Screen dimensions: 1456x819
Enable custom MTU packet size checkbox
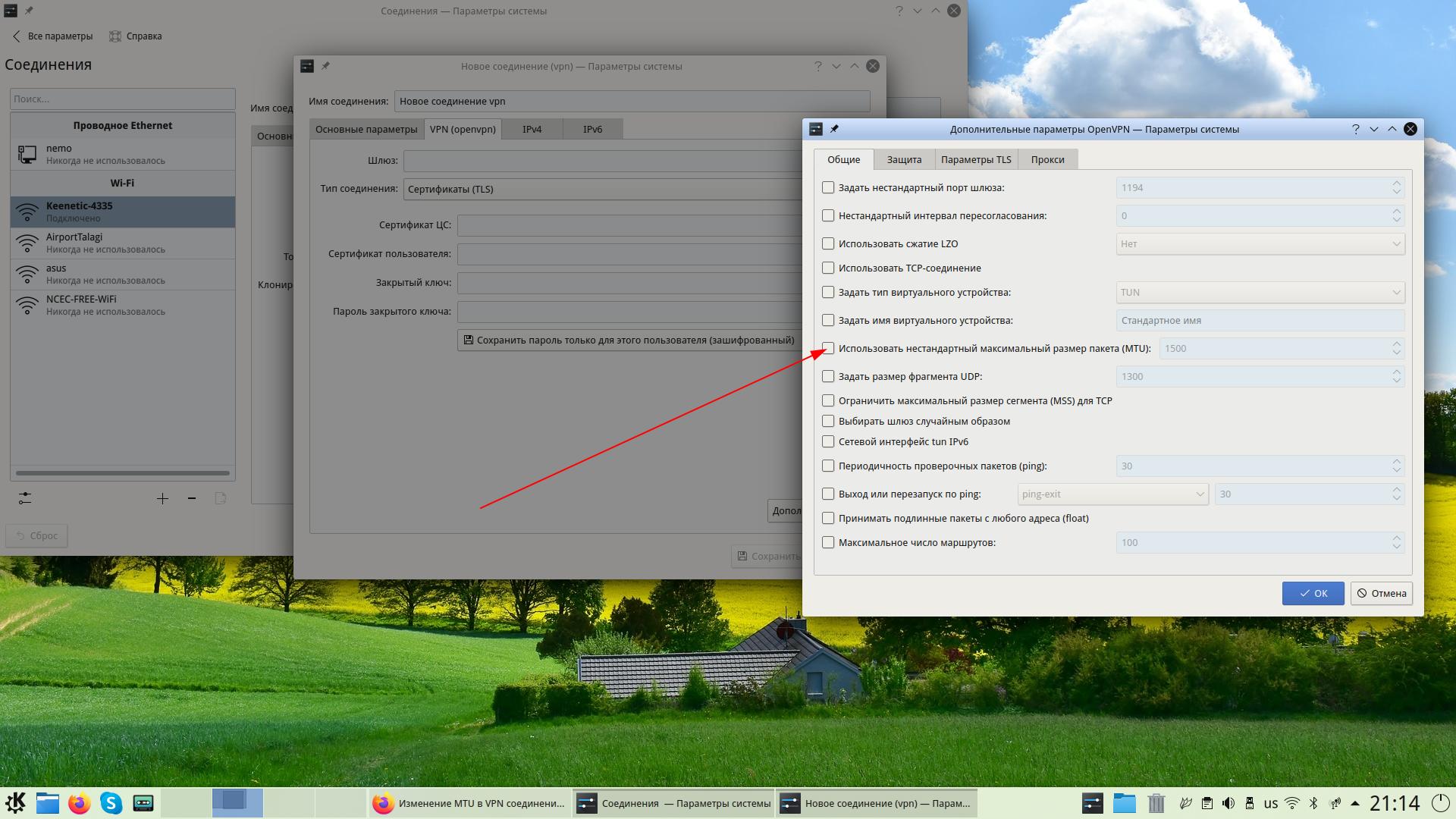tap(828, 348)
